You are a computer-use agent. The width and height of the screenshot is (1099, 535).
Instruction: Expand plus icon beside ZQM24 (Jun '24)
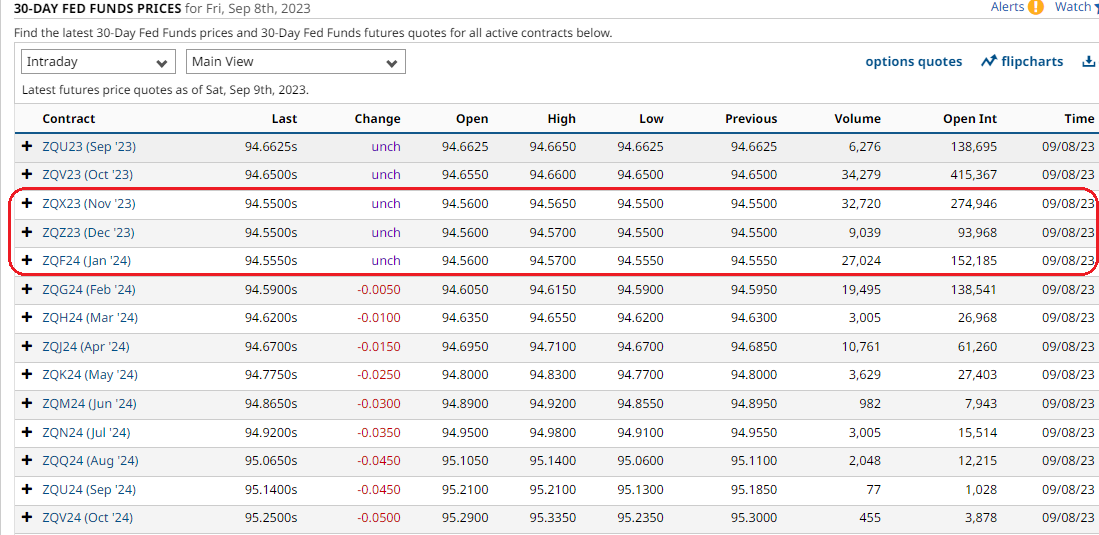[x=27, y=404]
